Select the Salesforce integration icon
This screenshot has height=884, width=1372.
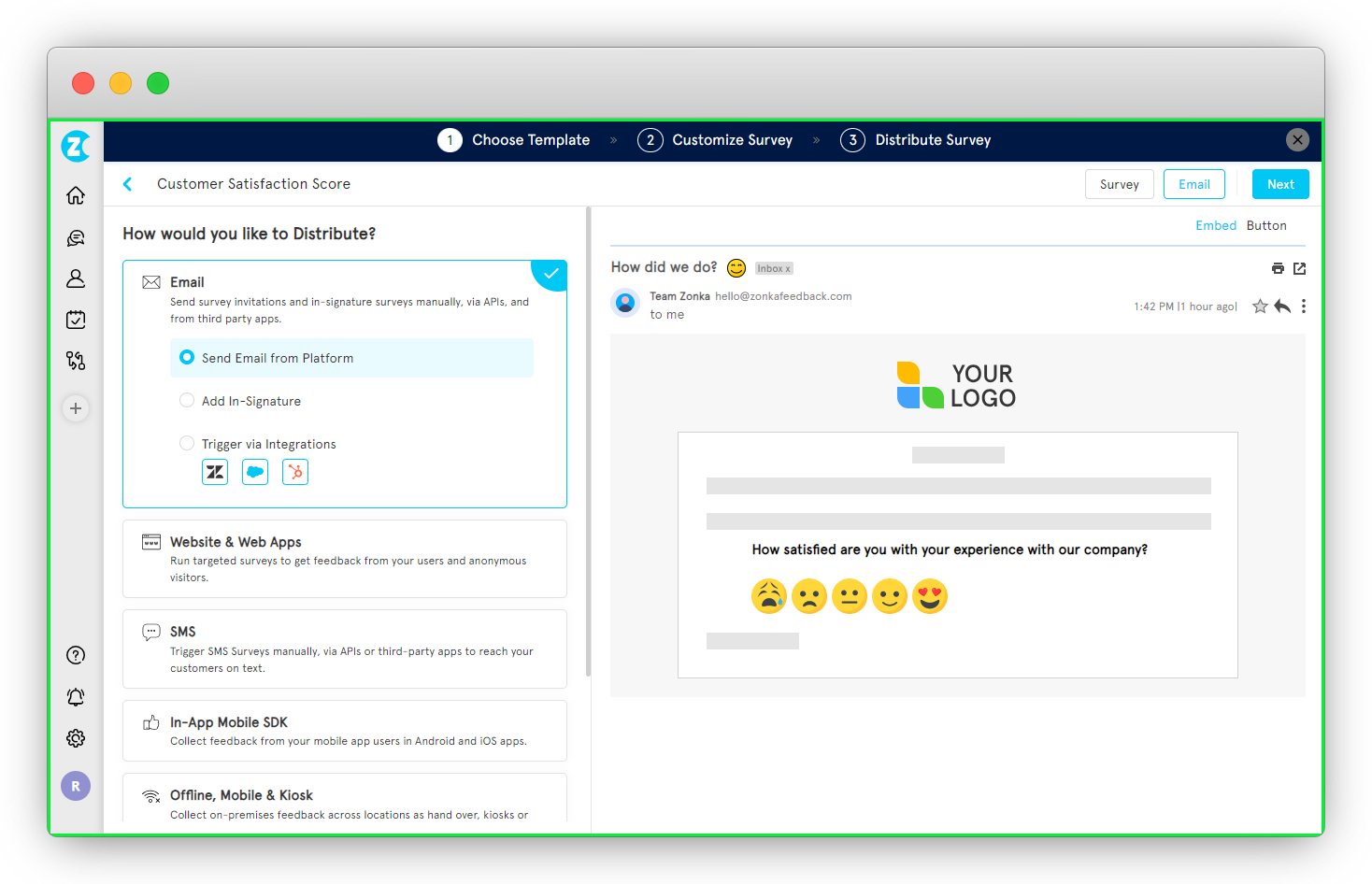coord(254,472)
